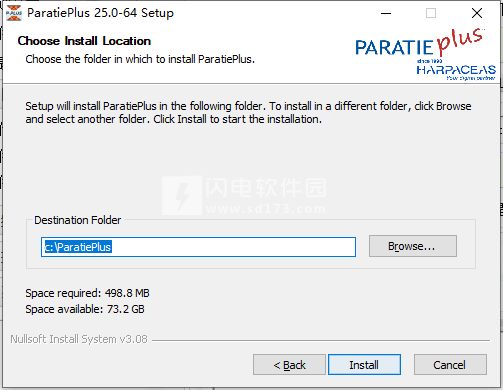Start installation with the Install button
This screenshot has width=503, height=390.
point(364,365)
